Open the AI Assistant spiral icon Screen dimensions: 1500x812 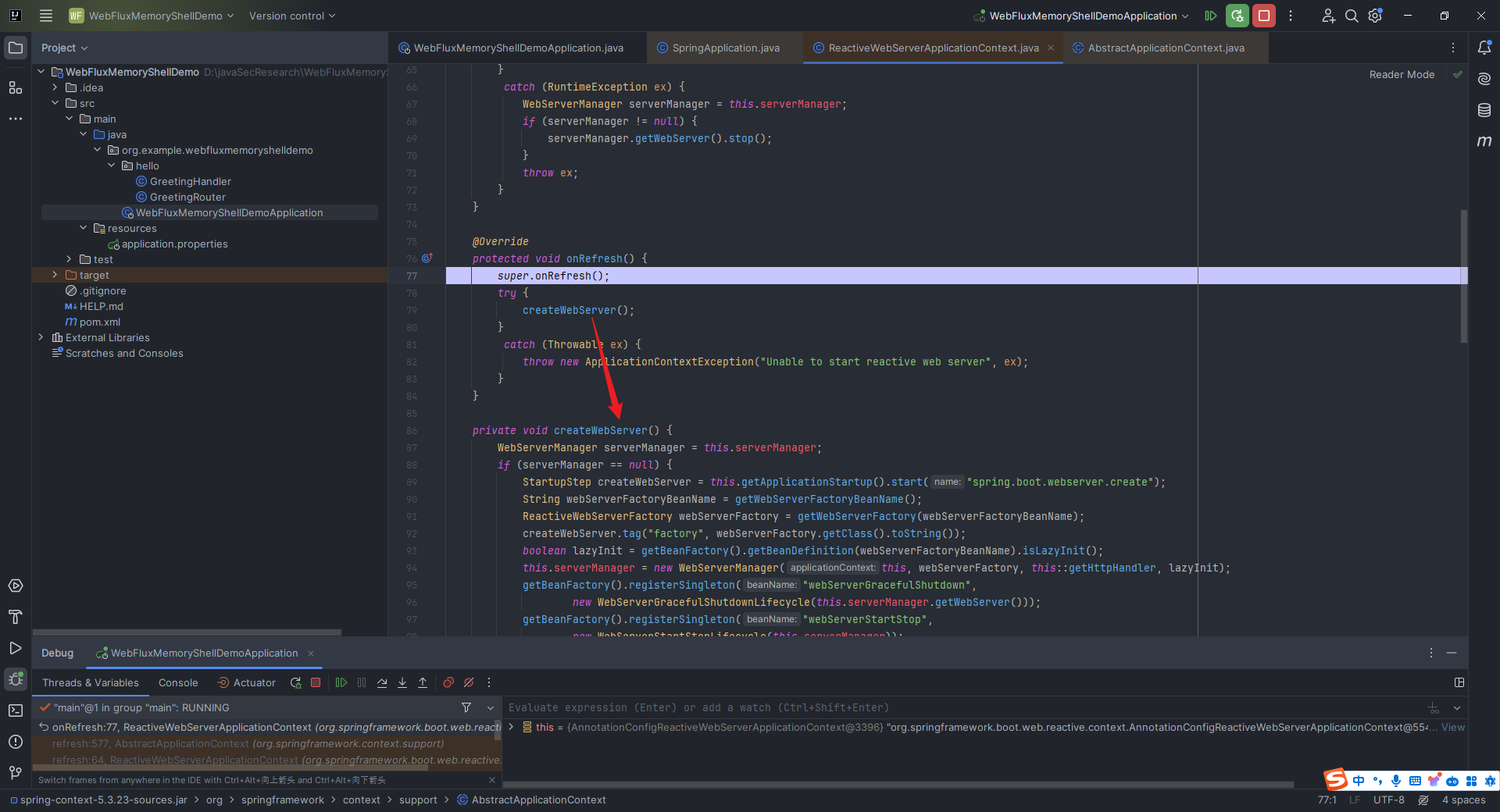[1484, 79]
